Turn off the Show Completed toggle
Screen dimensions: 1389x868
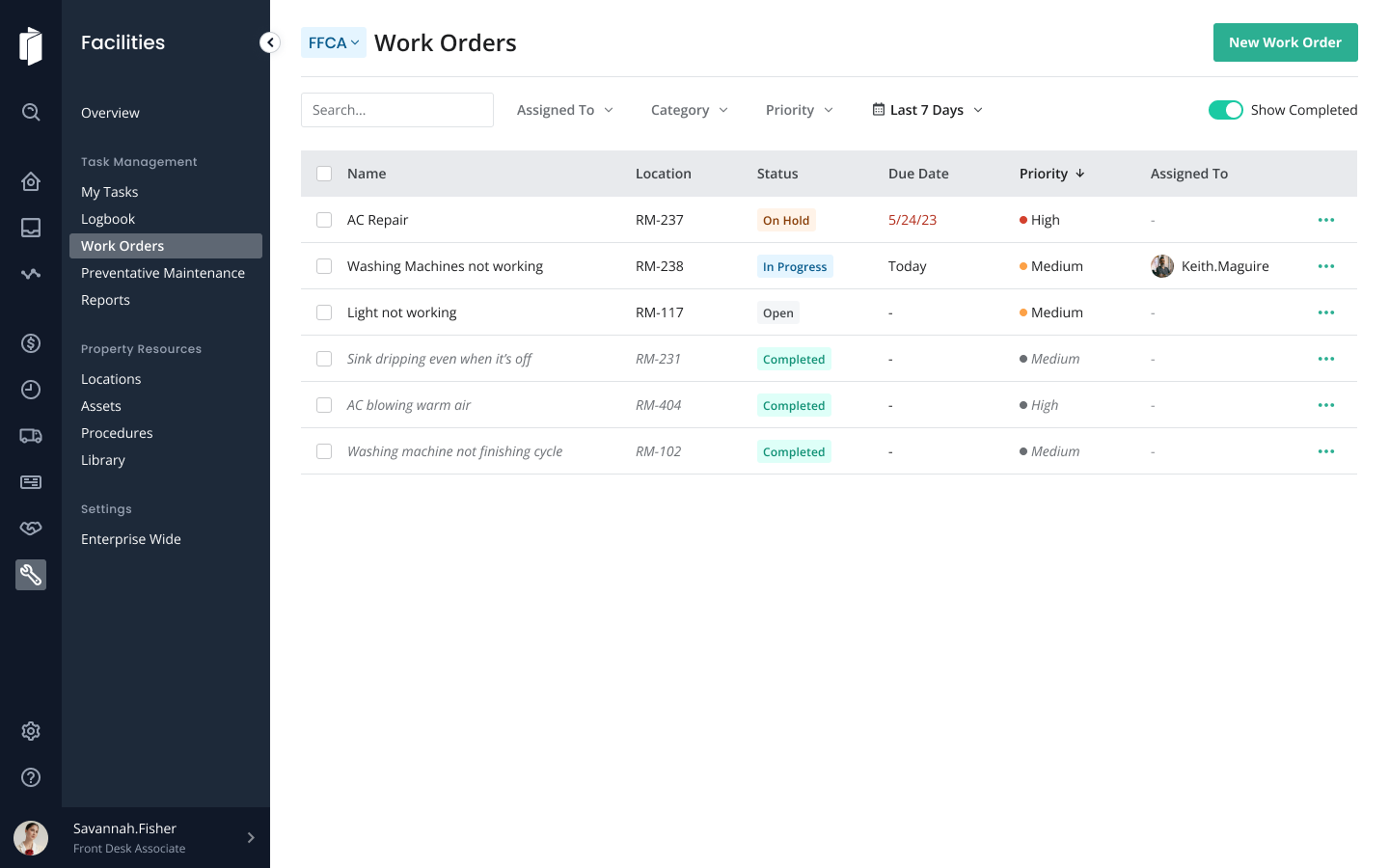pos(1225,110)
